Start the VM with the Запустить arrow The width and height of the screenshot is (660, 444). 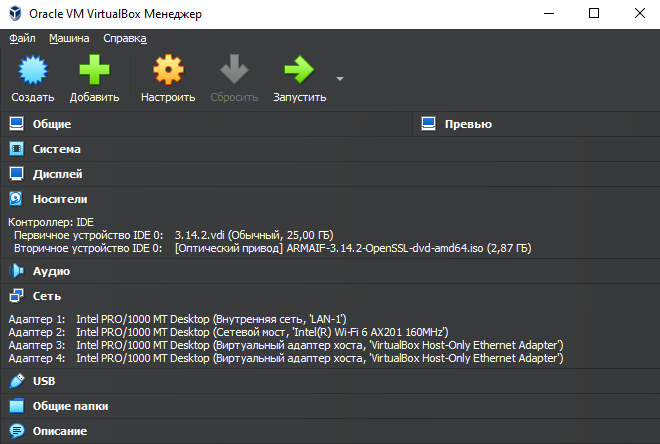[x=299, y=69]
